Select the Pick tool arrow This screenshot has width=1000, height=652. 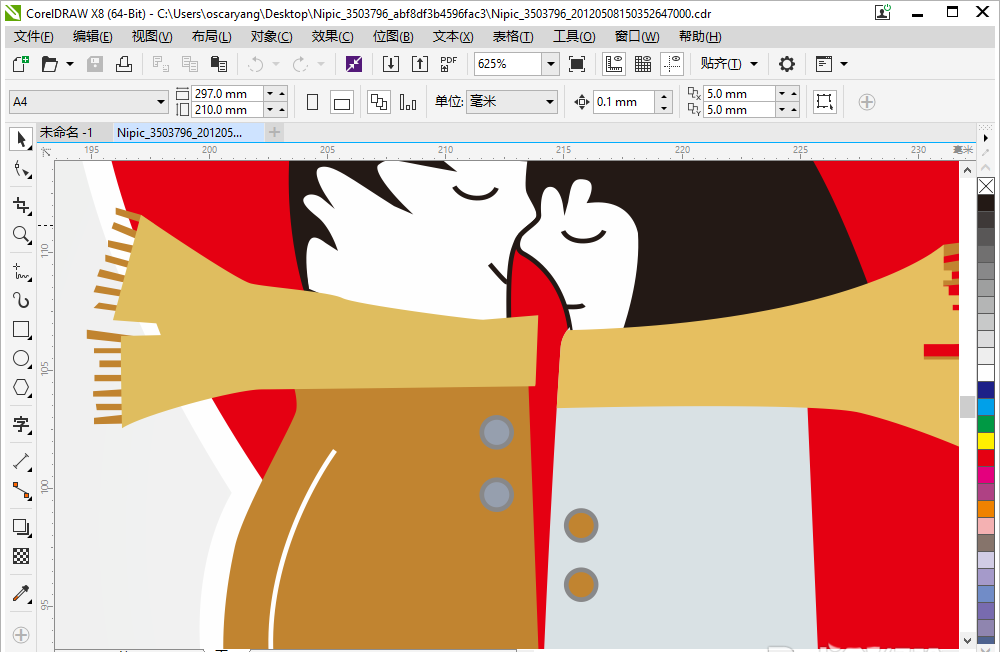click(x=21, y=139)
